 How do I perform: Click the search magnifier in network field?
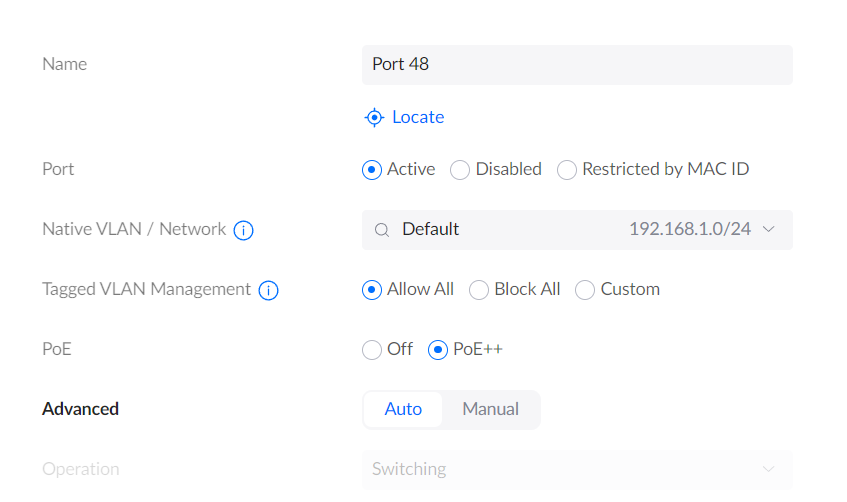pos(382,230)
